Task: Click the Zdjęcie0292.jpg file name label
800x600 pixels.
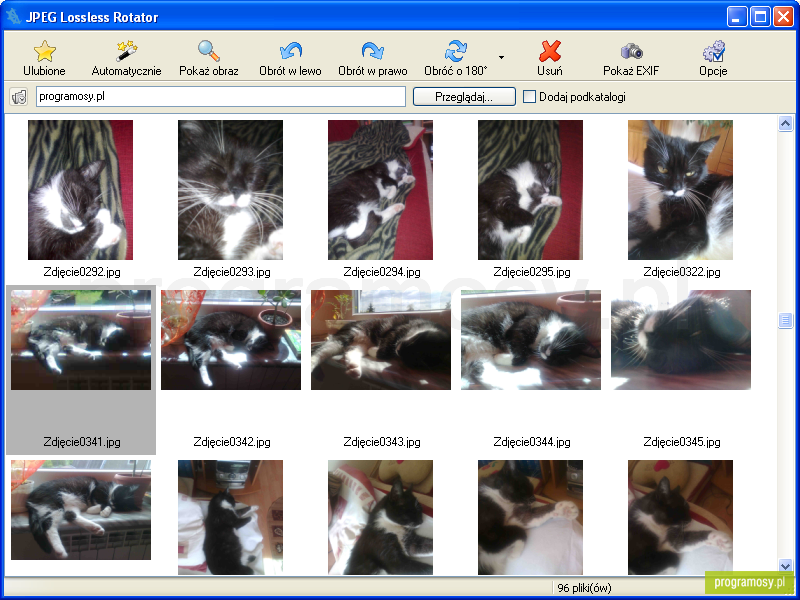Action: [x=82, y=272]
